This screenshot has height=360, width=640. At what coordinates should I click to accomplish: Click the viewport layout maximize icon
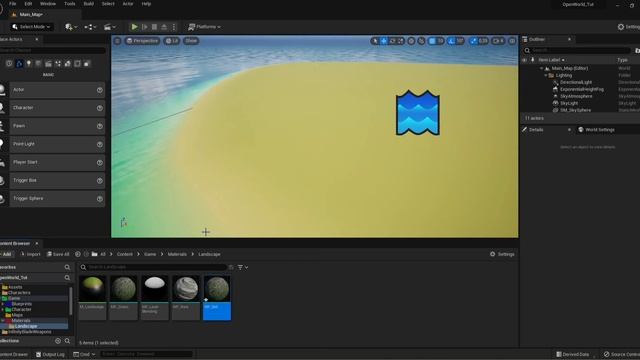click(512, 41)
